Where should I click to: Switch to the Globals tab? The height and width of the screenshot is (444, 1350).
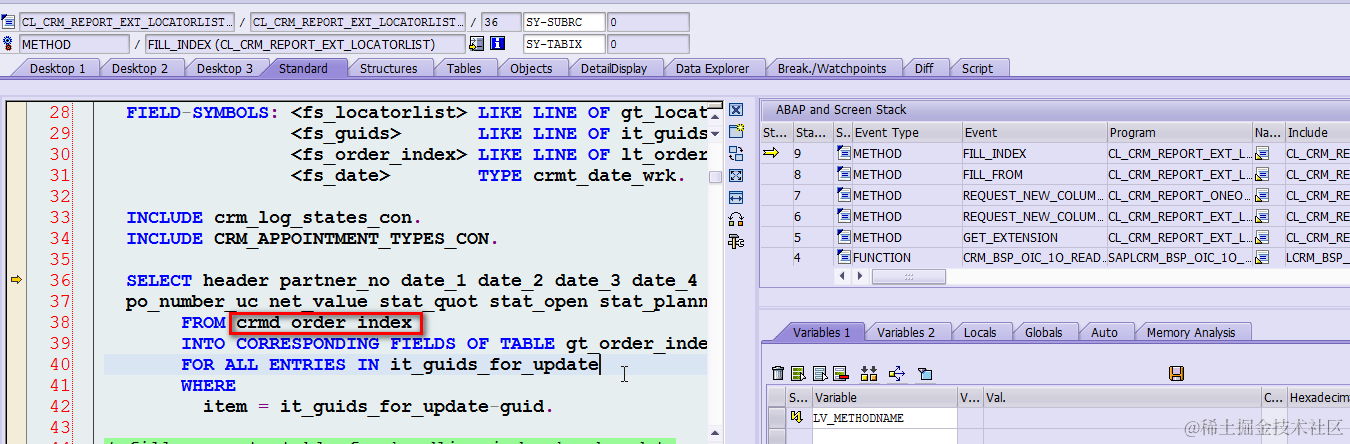1044,332
